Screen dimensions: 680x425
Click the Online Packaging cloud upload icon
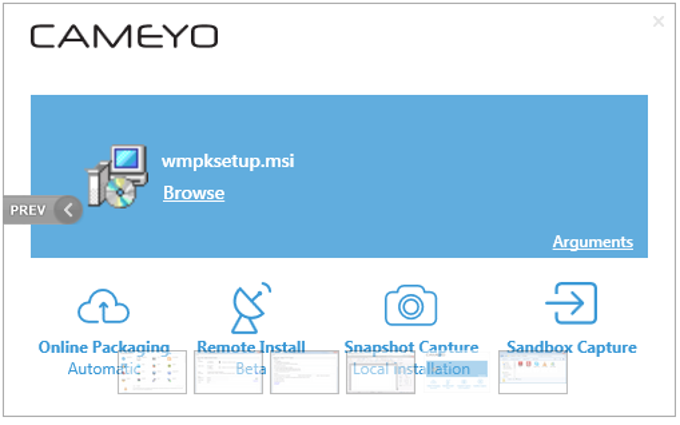(x=103, y=306)
